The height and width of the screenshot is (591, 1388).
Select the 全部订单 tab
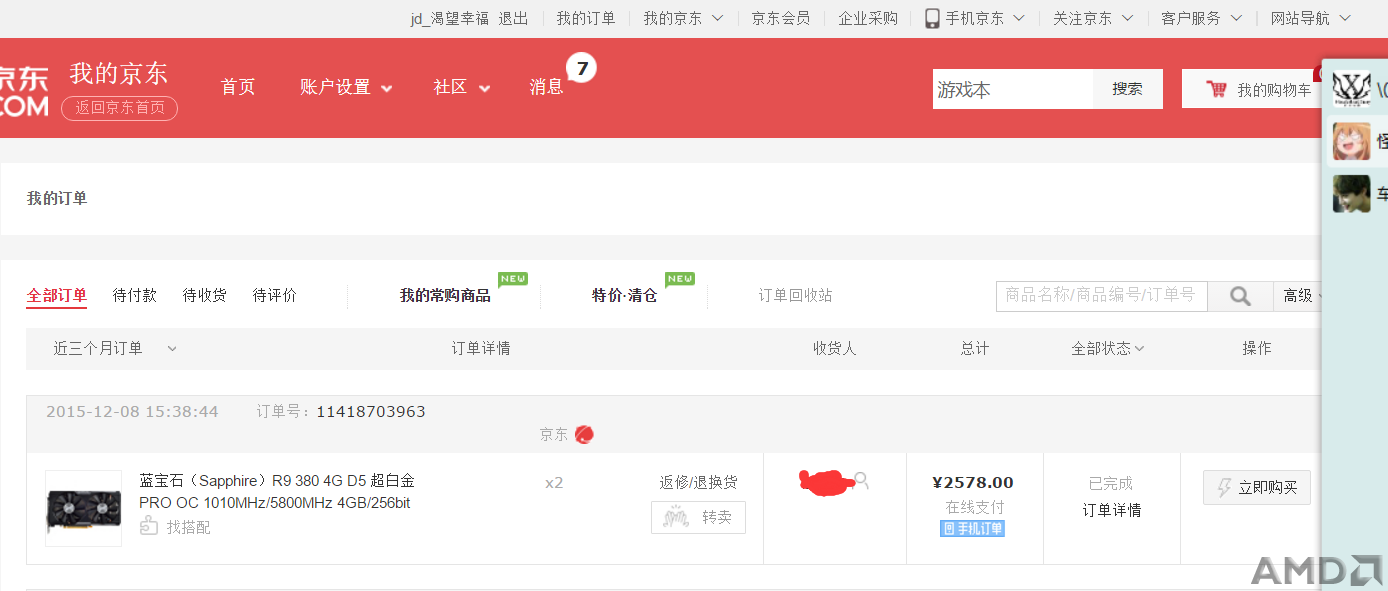[57, 295]
